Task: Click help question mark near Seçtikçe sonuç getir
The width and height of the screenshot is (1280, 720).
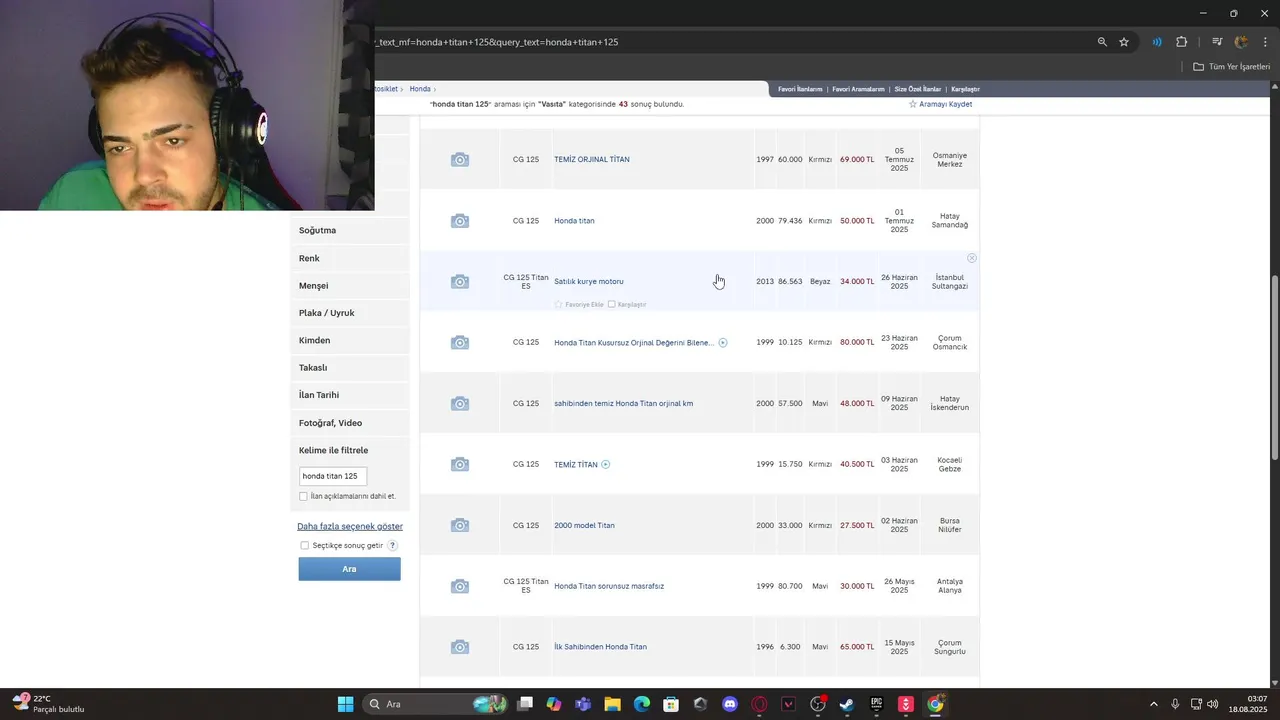Action: coord(392,545)
